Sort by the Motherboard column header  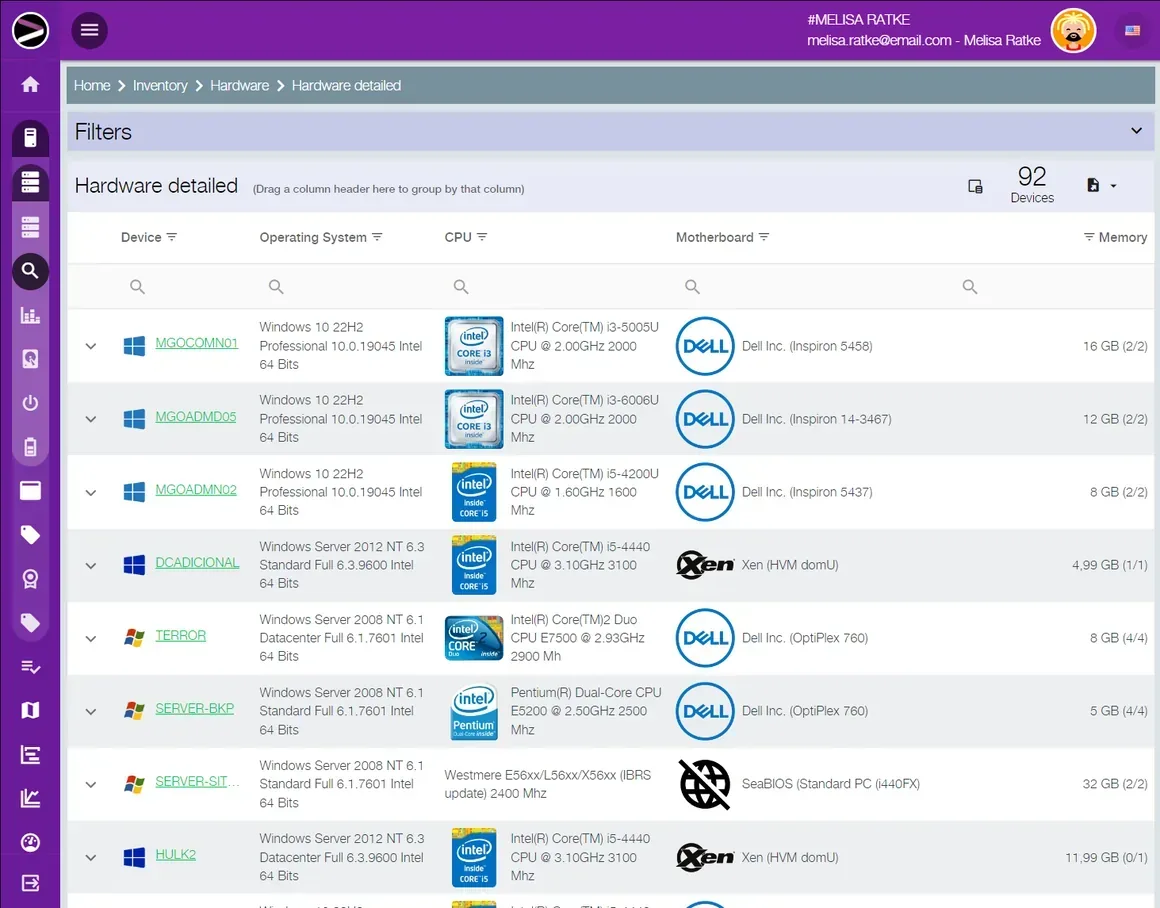click(715, 237)
